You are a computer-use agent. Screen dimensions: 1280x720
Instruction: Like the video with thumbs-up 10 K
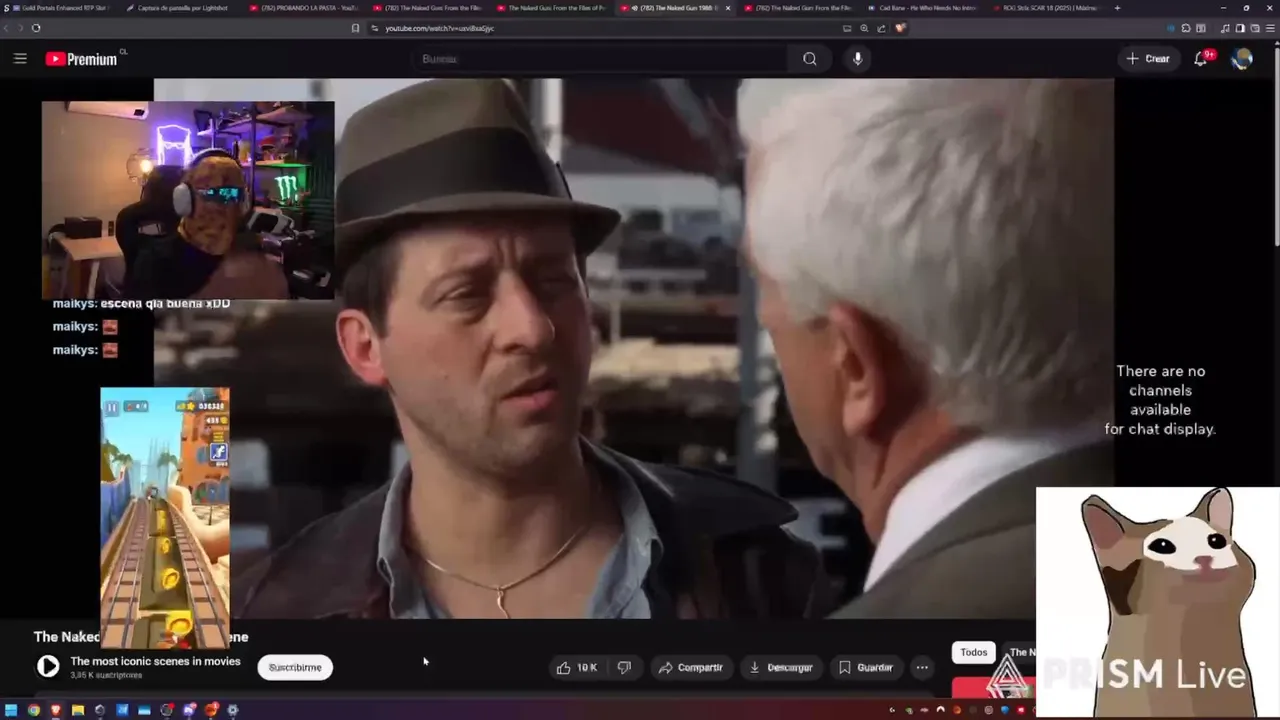[577, 667]
